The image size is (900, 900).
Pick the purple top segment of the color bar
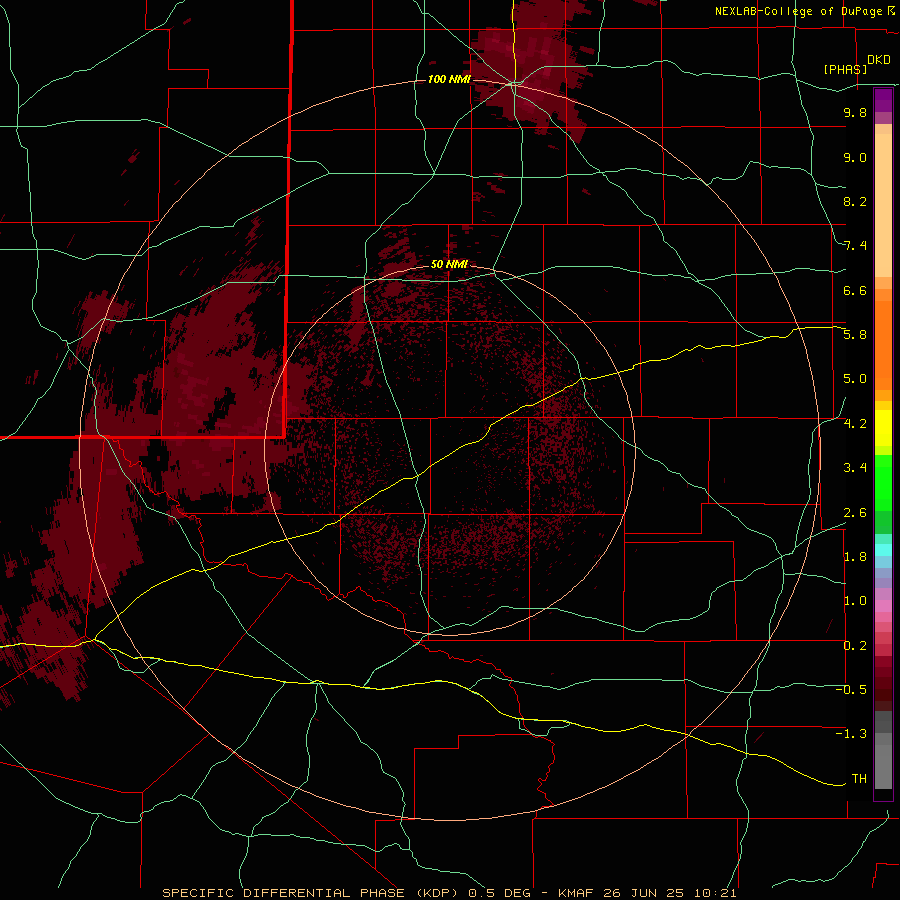883,100
